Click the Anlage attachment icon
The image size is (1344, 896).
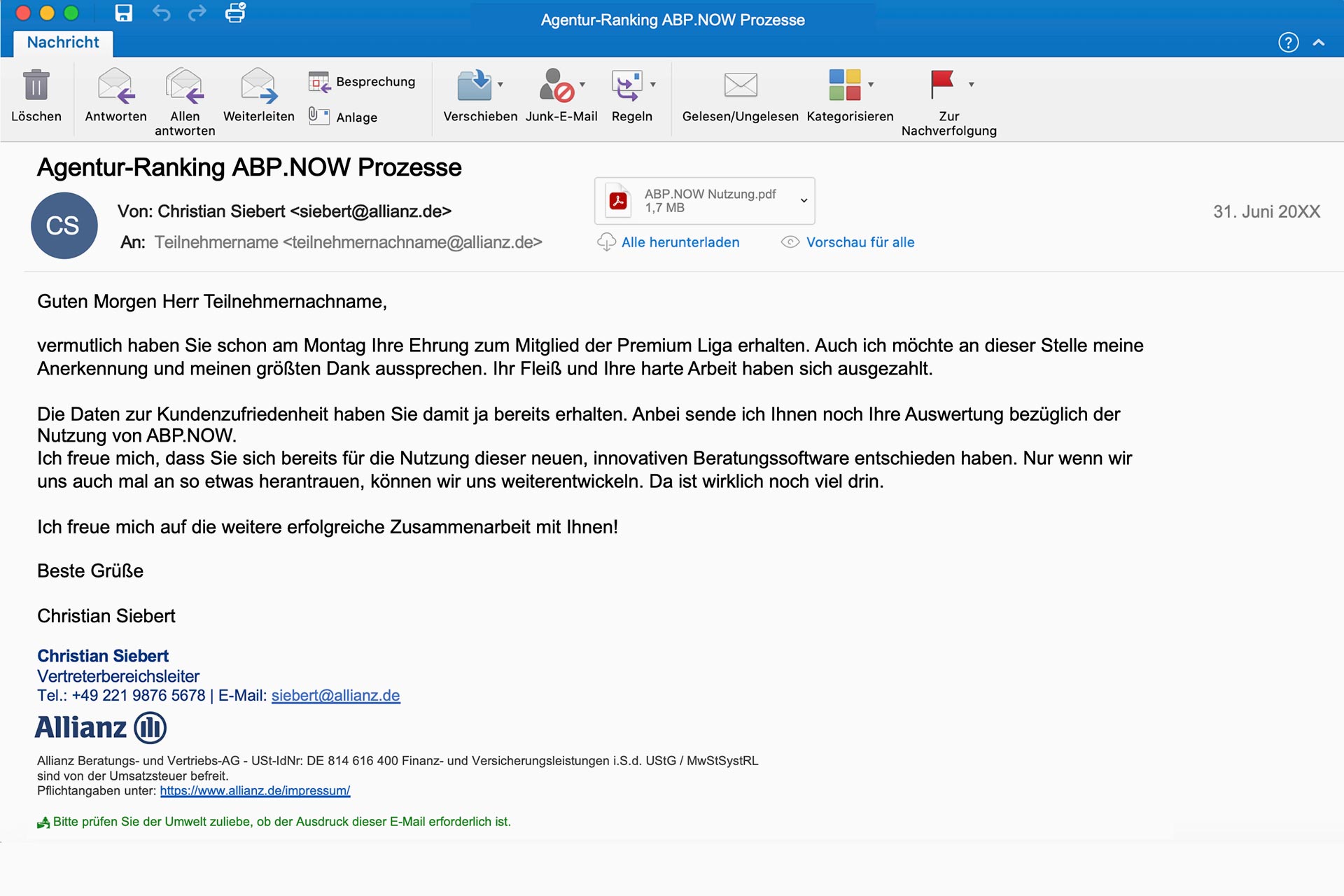(x=319, y=116)
